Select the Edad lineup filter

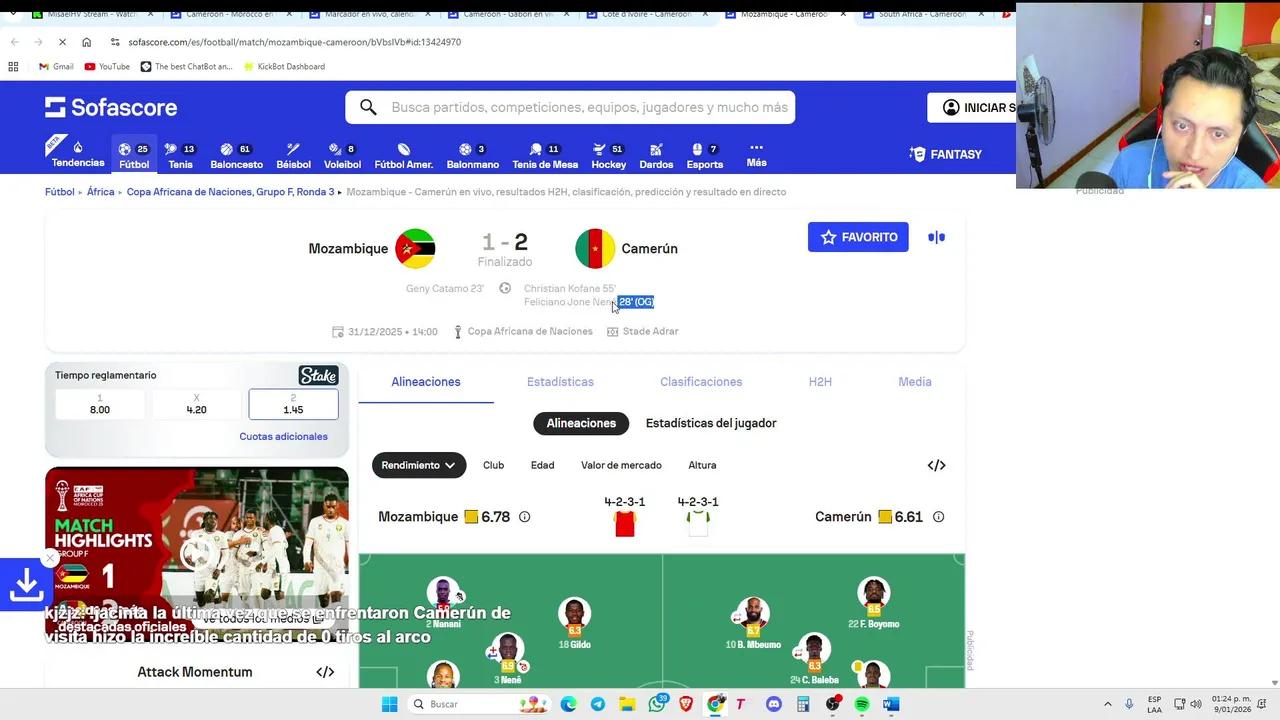[x=542, y=465]
